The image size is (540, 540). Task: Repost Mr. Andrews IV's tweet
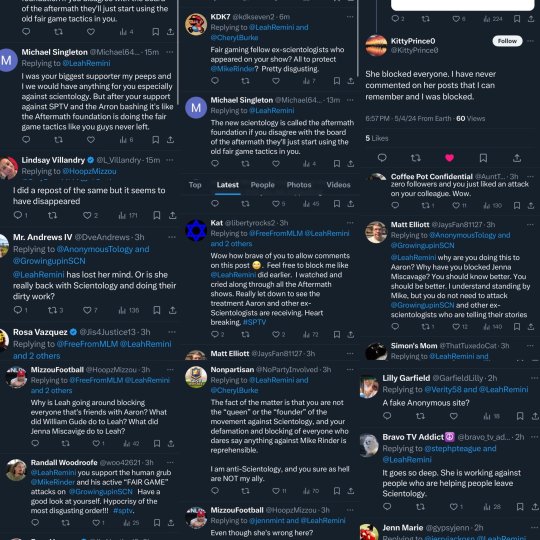[55, 310]
